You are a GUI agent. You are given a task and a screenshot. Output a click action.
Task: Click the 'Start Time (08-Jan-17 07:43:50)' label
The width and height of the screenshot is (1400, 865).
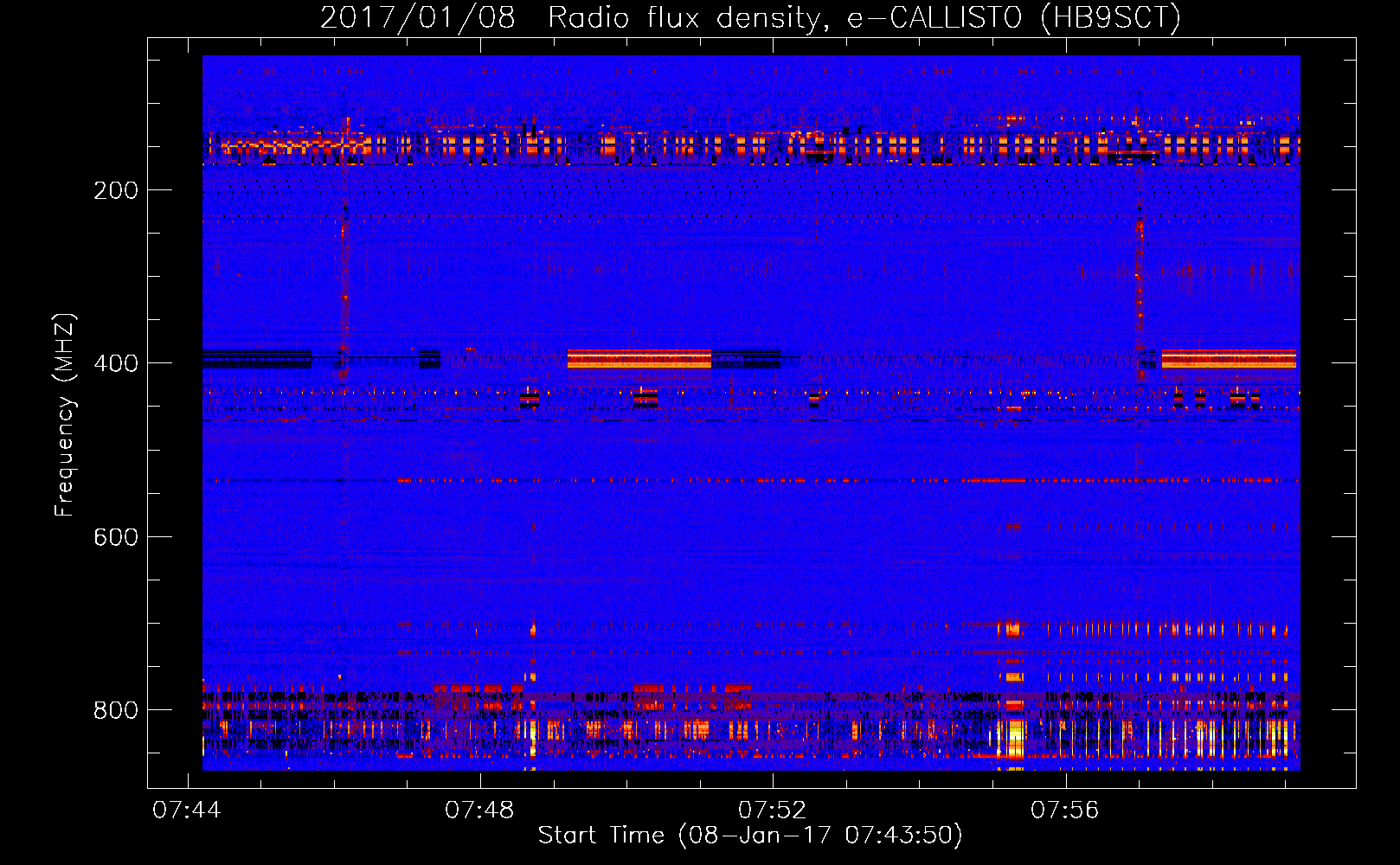point(750,836)
